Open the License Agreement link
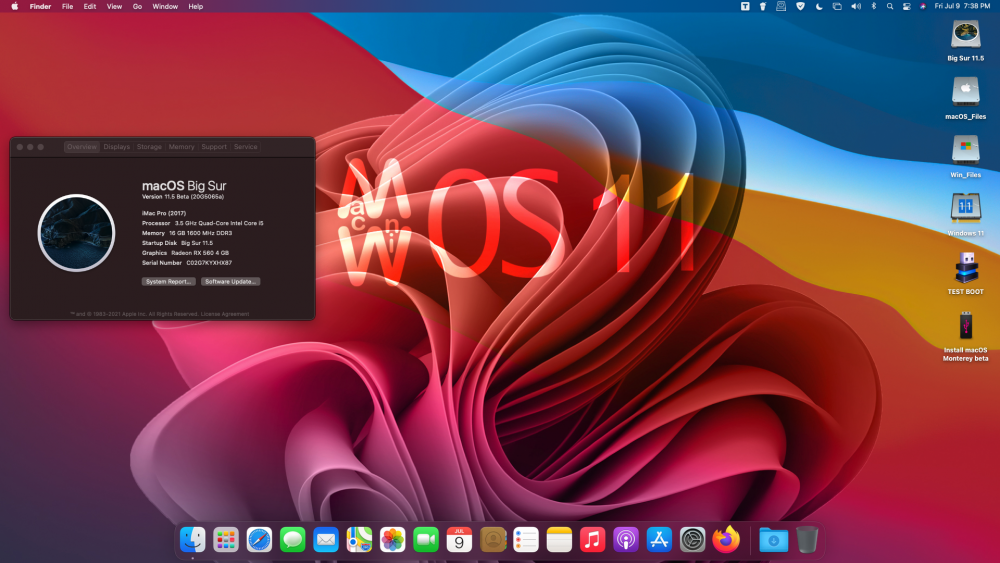 point(225,314)
